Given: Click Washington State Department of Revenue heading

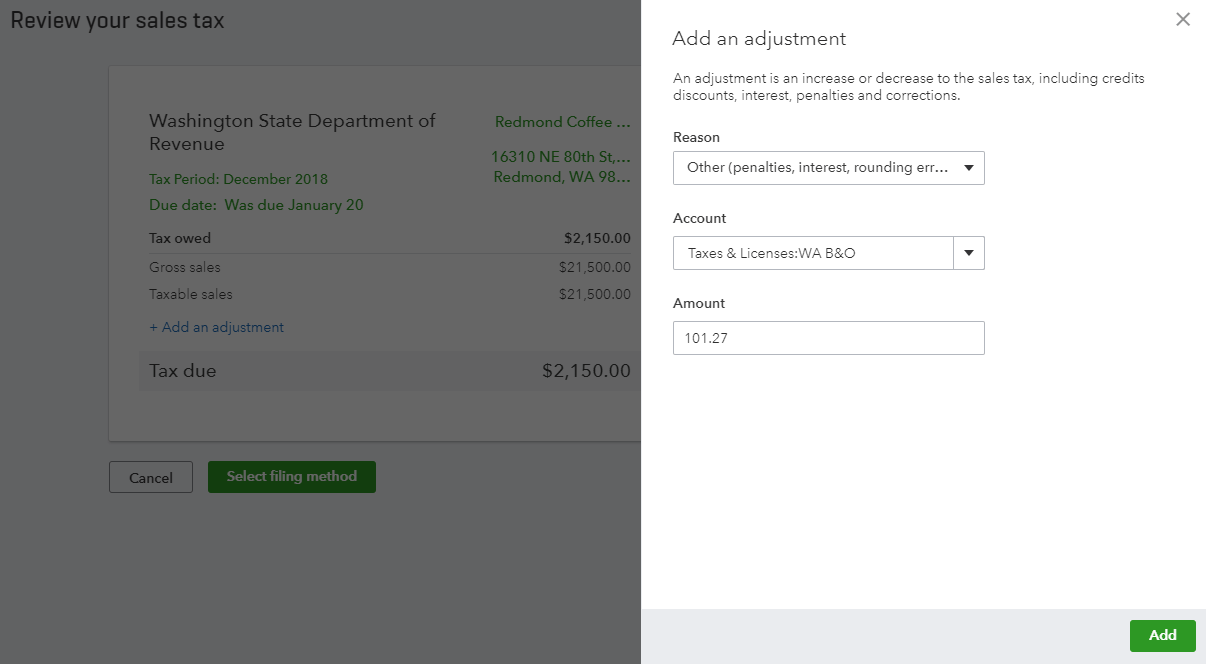Looking at the screenshot, I should (x=292, y=132).
